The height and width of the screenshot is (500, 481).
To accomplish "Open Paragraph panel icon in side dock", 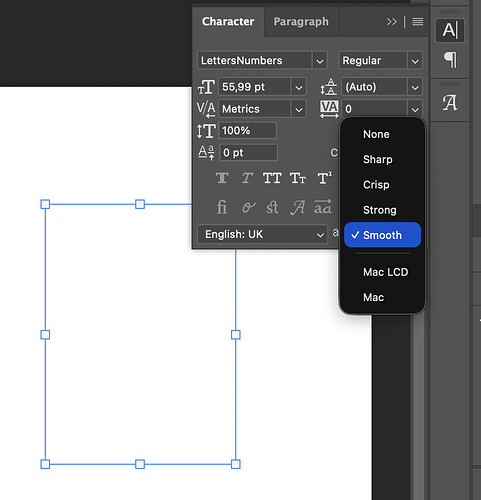I will (x=450, y=60).
